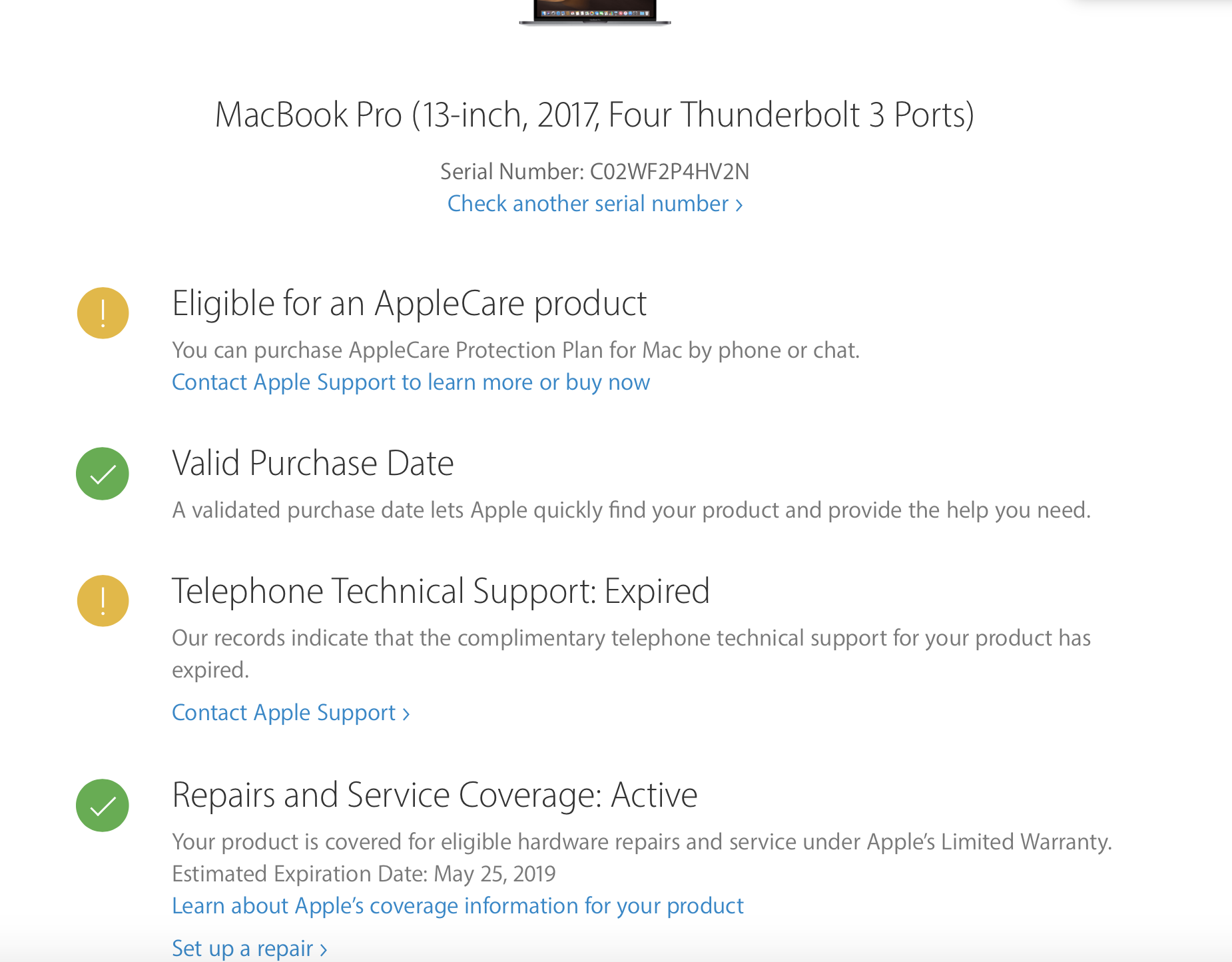Click the validated purchase date description text

(x=631, y=510)
